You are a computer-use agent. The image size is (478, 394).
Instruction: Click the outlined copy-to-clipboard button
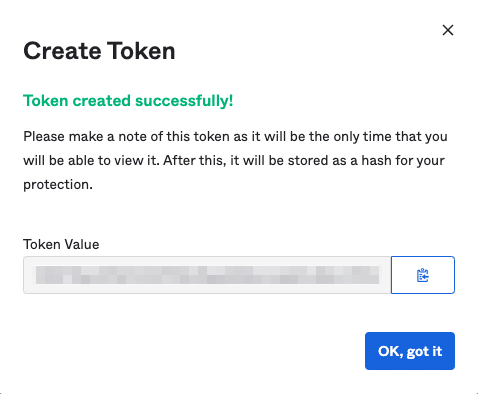[x=423, y=275]
